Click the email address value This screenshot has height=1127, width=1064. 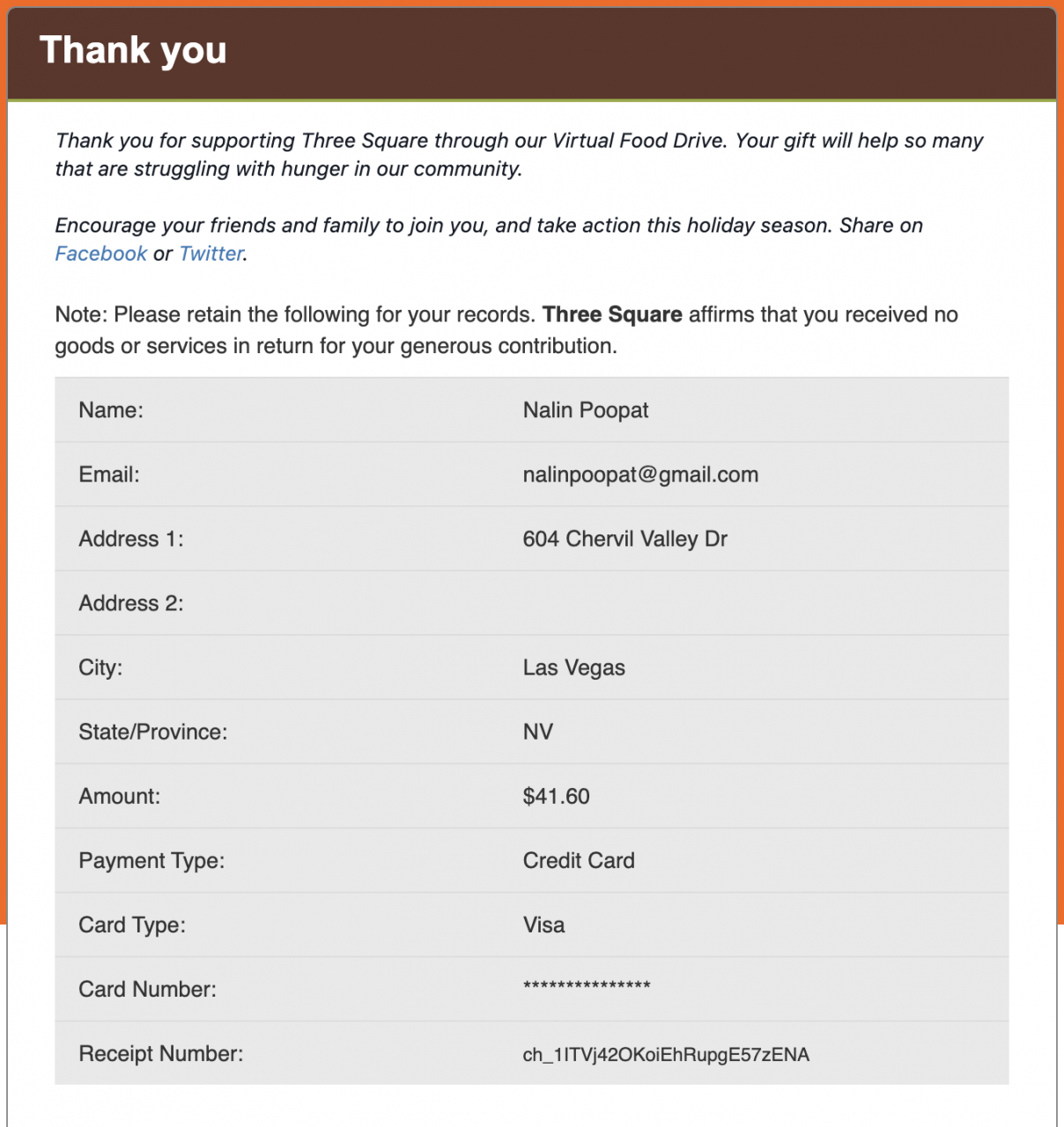pyautogui.click(x=640, y=475)
